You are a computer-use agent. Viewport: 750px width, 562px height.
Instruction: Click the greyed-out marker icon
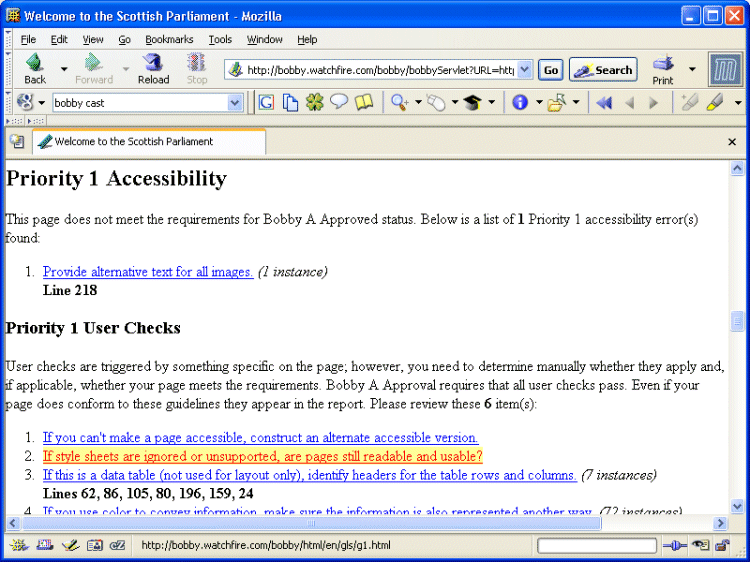coord(689,102)
